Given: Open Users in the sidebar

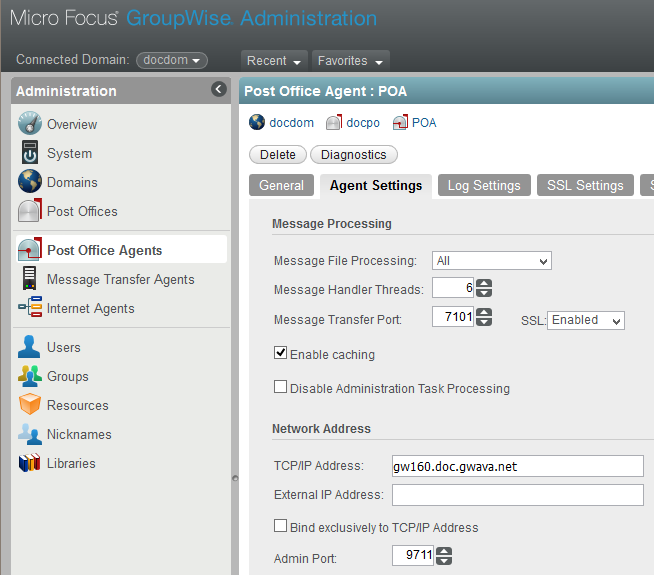Looking at the screenshot, I should coord(63,347).
